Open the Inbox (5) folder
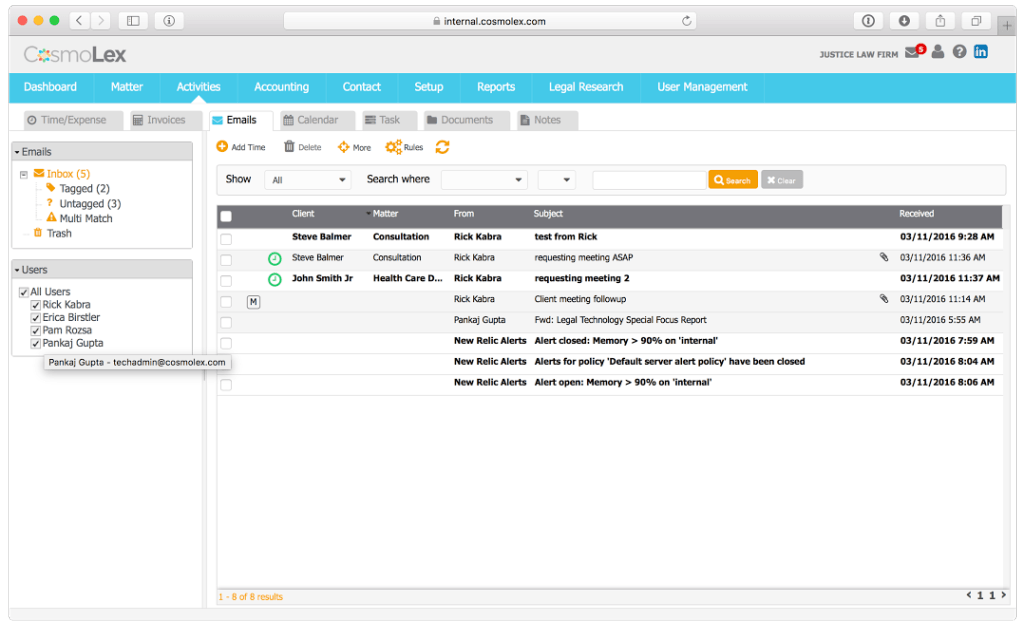 coord(68,174)
